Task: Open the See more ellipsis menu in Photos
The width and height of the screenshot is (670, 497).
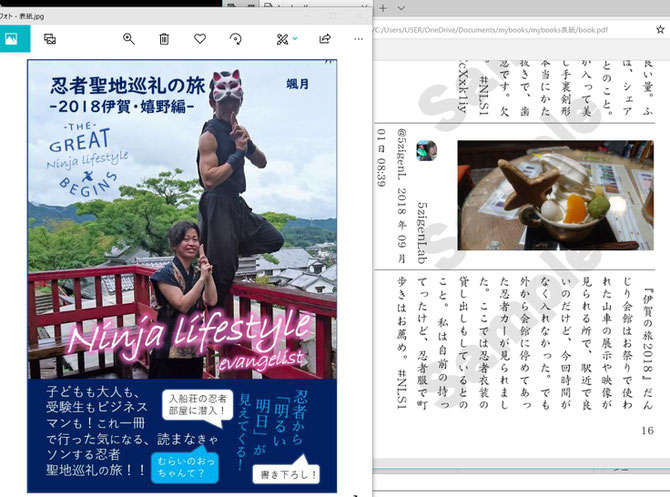Action: (x=359, y=39)
